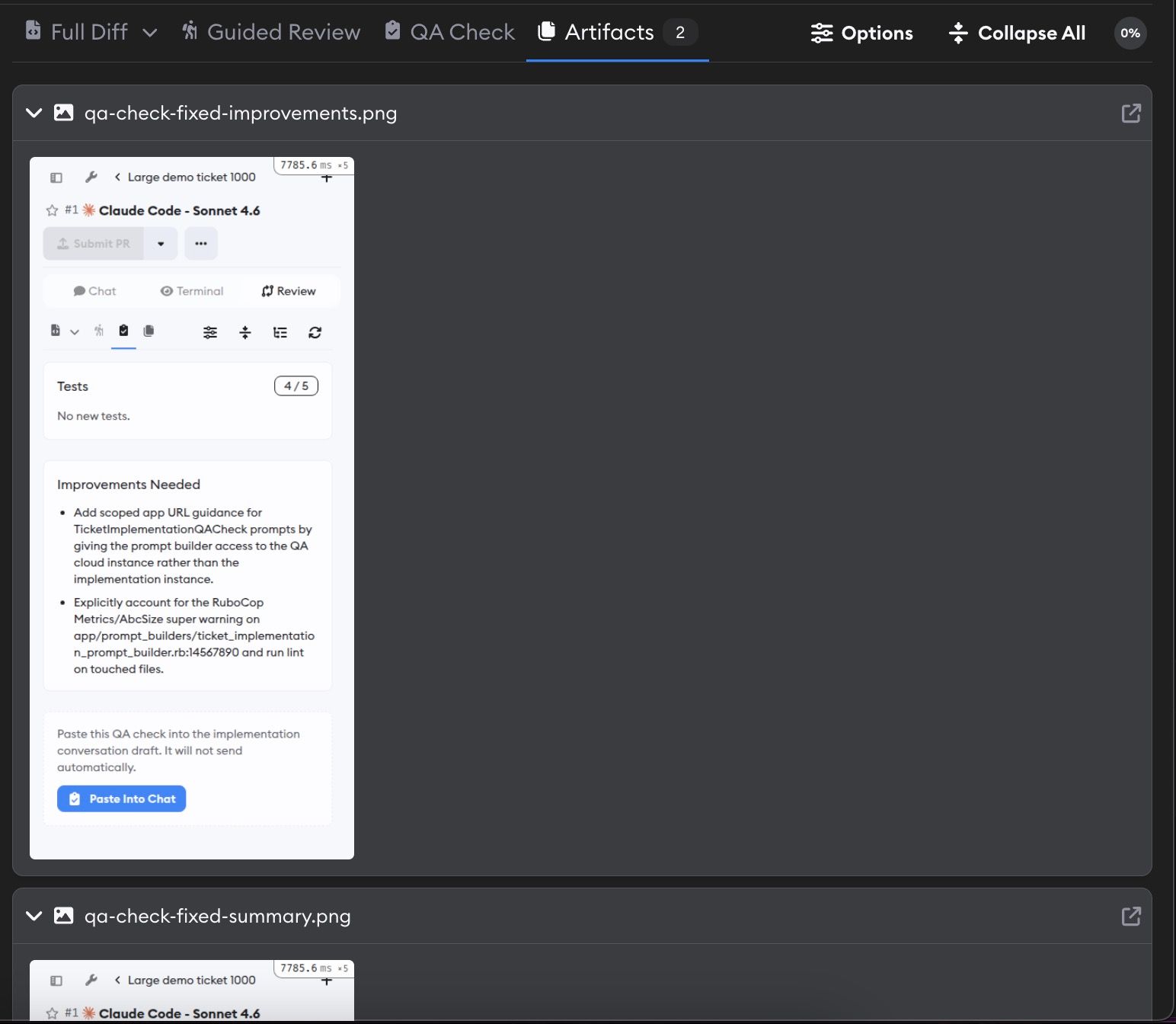
Task: Open the Submit PR dropdown arrow
Action: point(161,244)
